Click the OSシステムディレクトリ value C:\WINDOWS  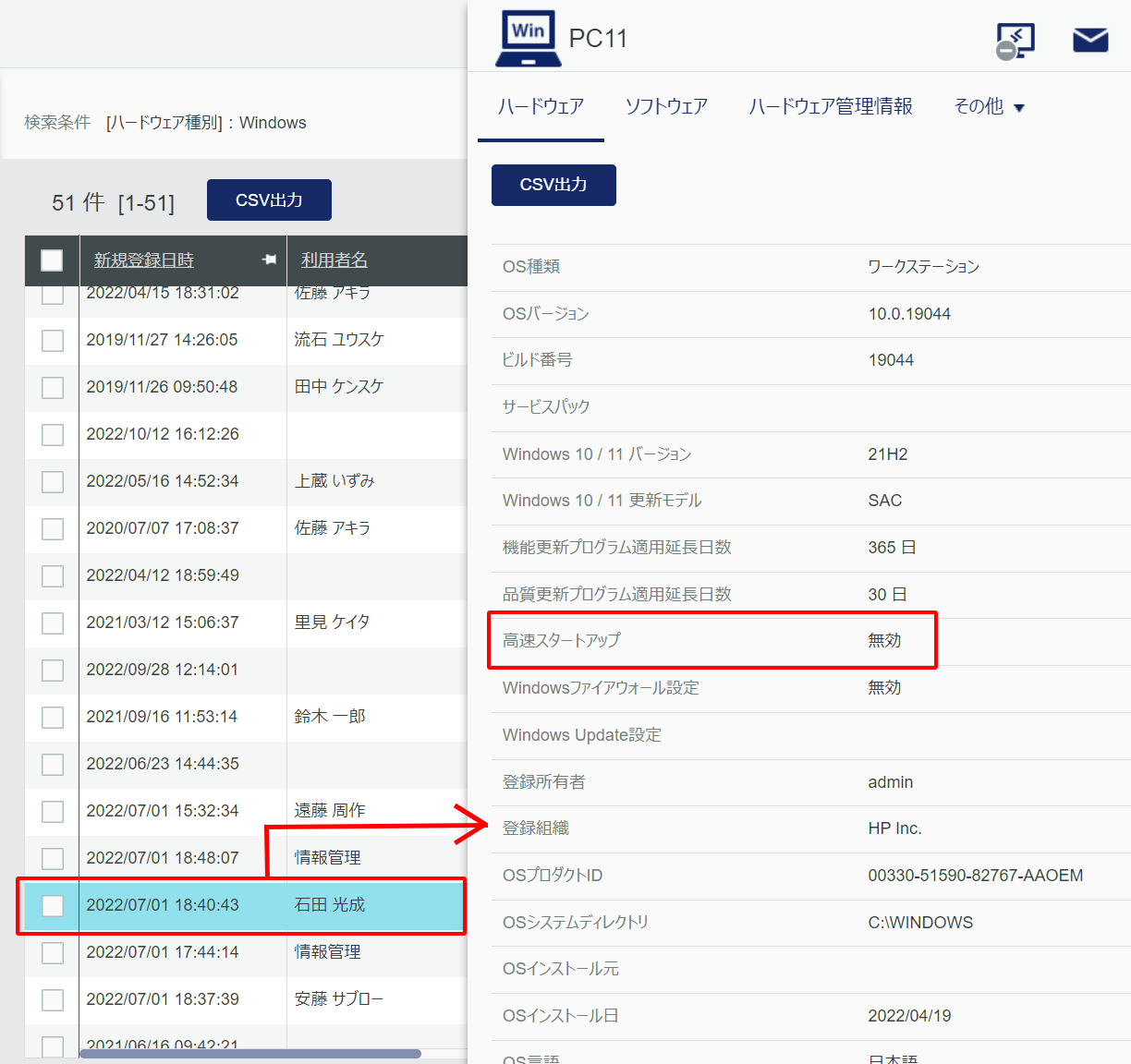[x=920, y=923]
